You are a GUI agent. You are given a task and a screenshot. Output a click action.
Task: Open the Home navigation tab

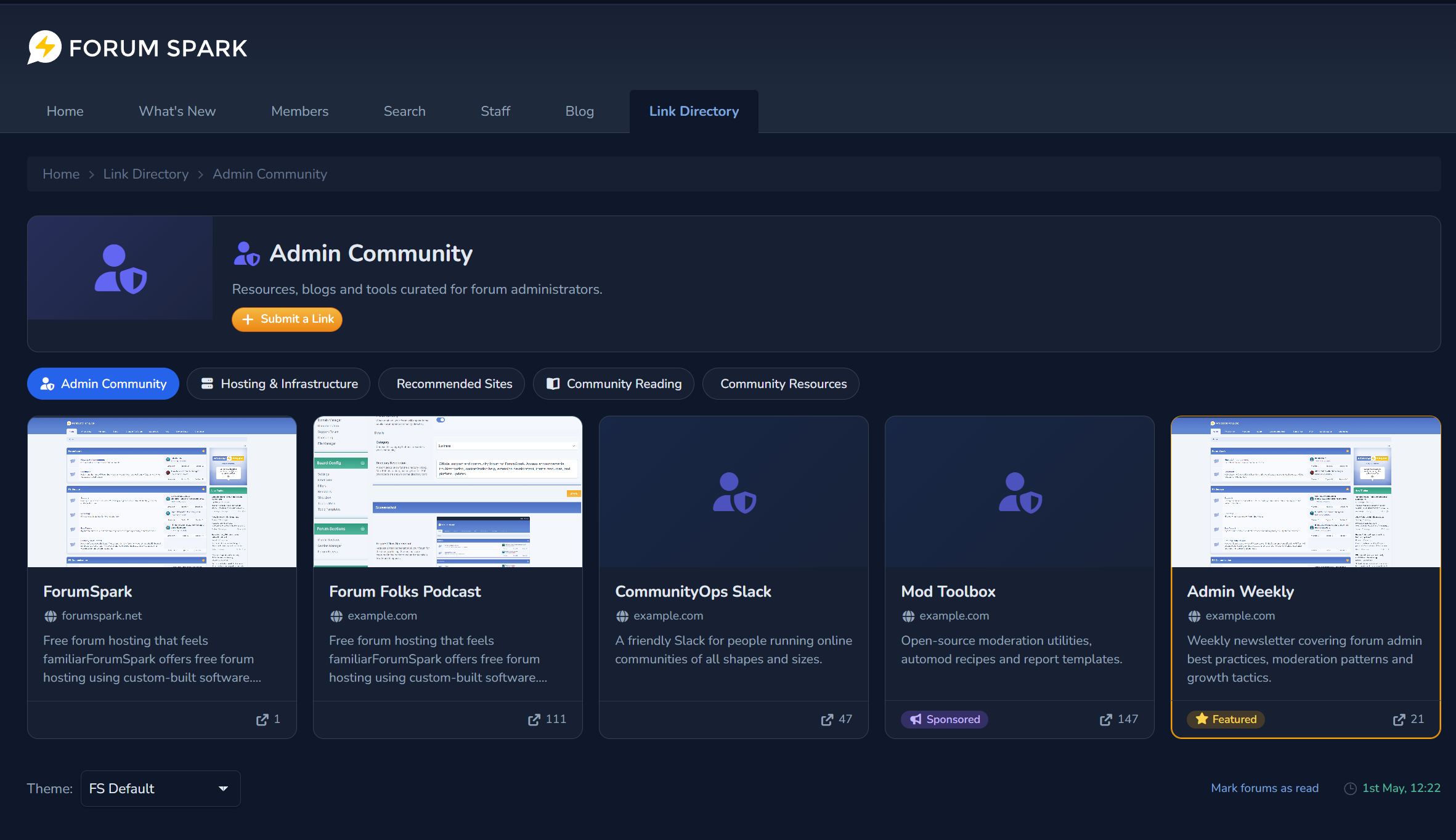65,111
